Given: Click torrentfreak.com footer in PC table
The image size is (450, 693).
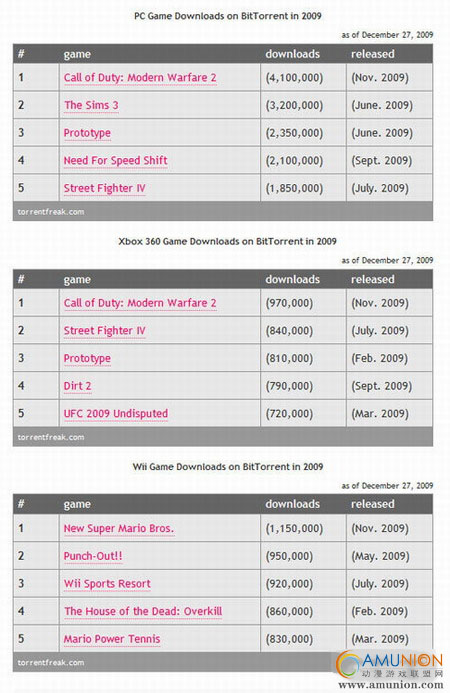Looking at the screenshot, I should click(51, 212).
